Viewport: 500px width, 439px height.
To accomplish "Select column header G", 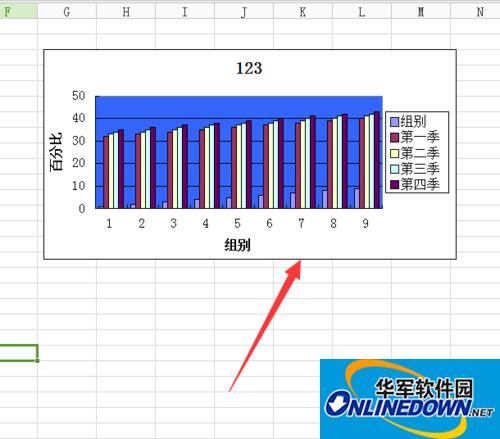I will coord(67,12).
